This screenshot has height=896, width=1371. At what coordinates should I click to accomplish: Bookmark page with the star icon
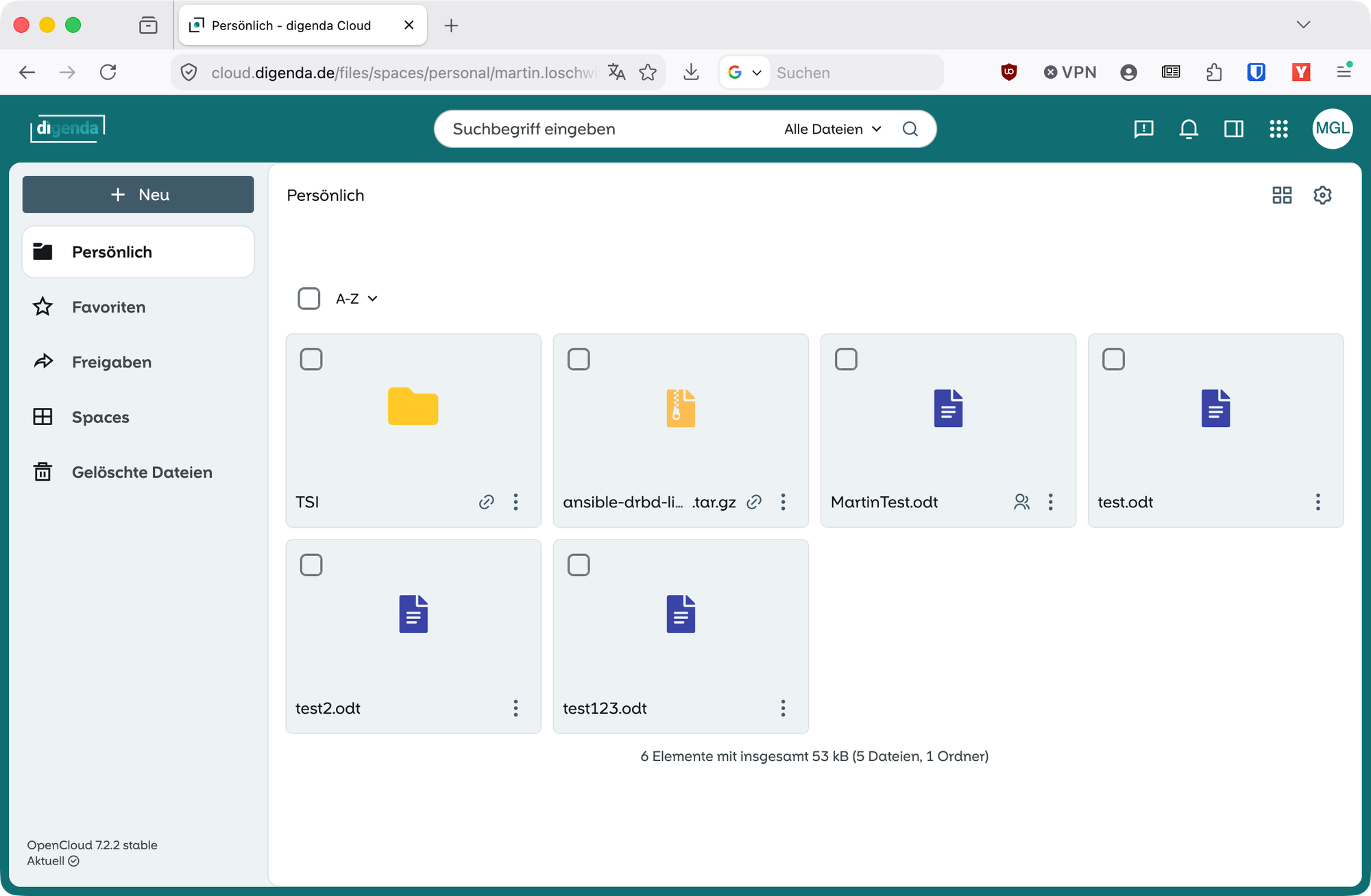coord(648,72)
